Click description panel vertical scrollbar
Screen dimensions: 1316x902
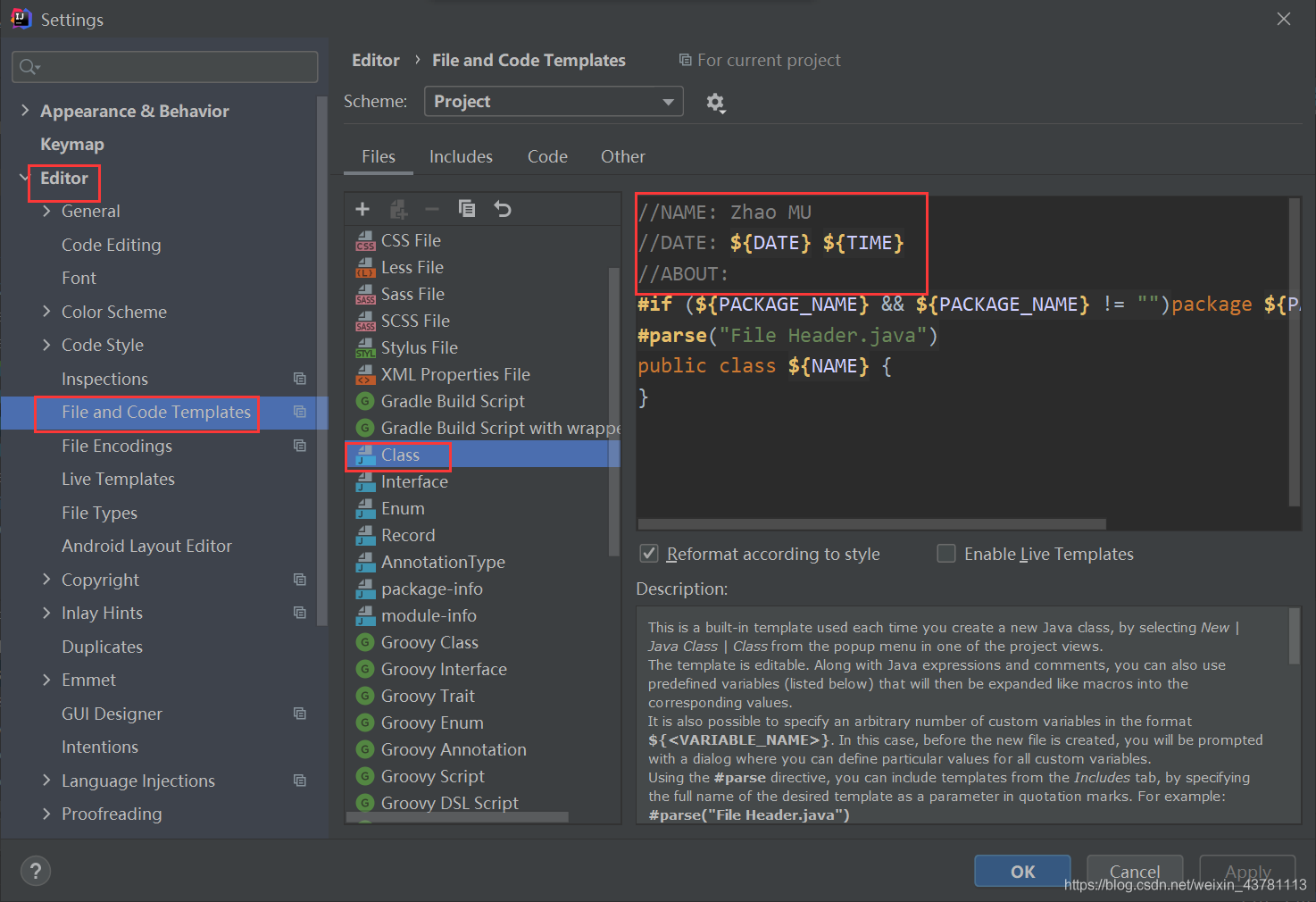click(1295, 636)
